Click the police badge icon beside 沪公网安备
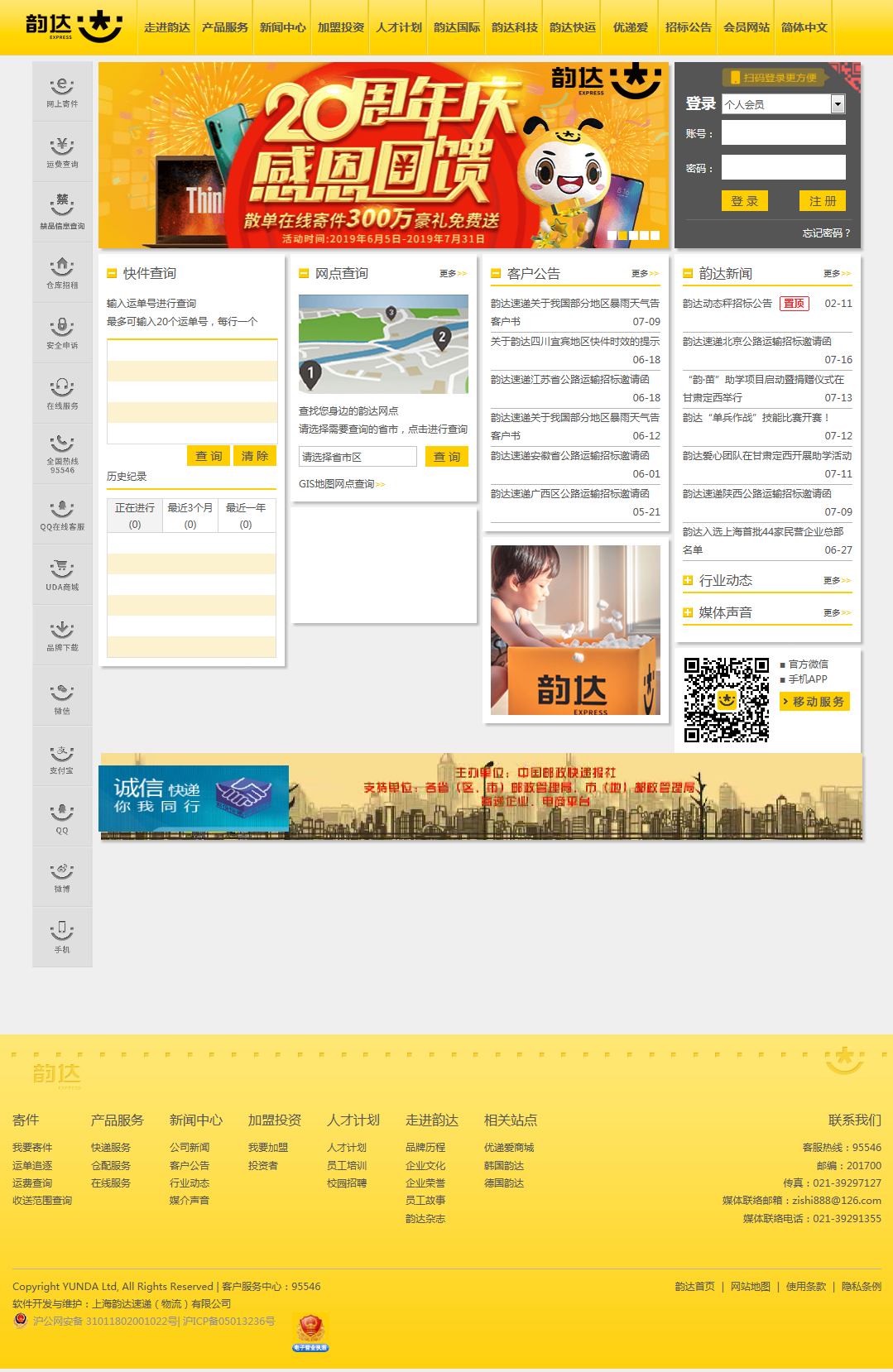 (21, 1321)
